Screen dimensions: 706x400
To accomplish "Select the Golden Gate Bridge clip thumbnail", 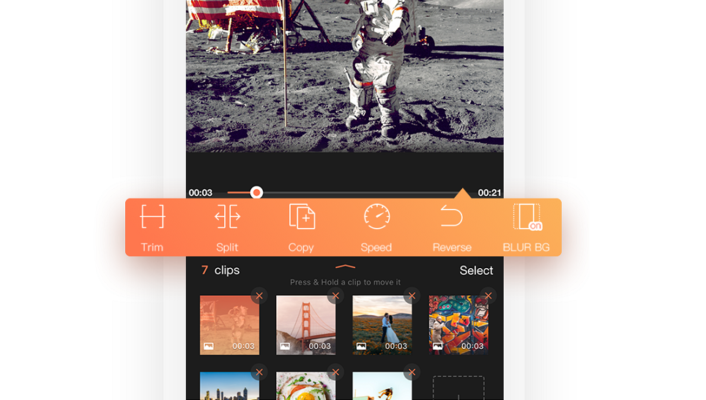I will click(x=306, y=325).
